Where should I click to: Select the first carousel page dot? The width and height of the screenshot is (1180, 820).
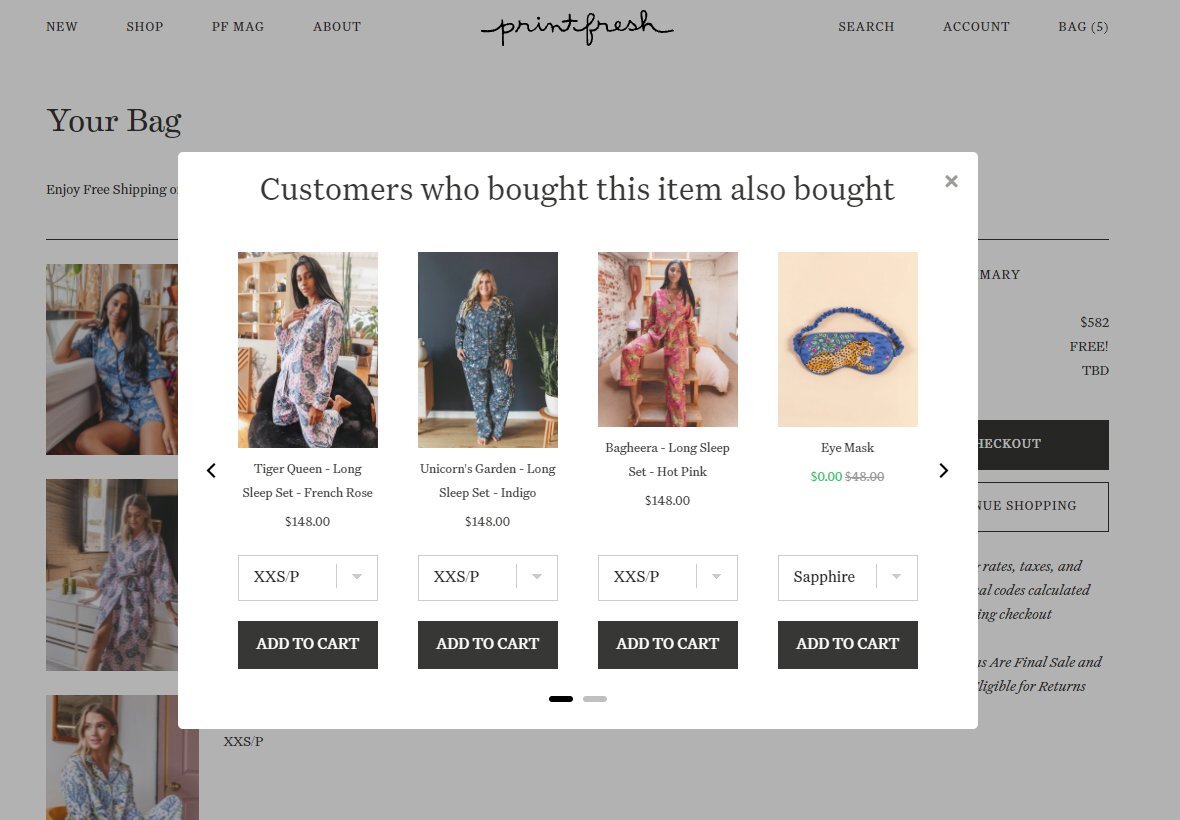tap(561, 699)
